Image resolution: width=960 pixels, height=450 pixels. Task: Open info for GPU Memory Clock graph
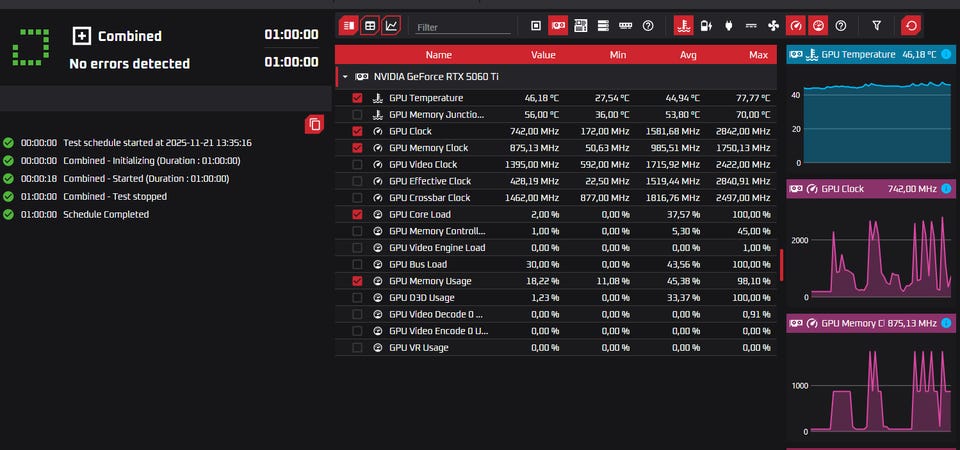[946, 323]
